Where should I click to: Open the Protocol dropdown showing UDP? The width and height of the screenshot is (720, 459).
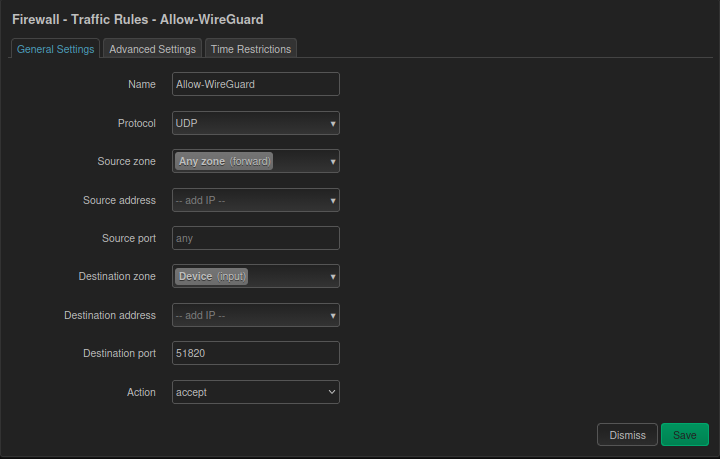click(255, 123)
